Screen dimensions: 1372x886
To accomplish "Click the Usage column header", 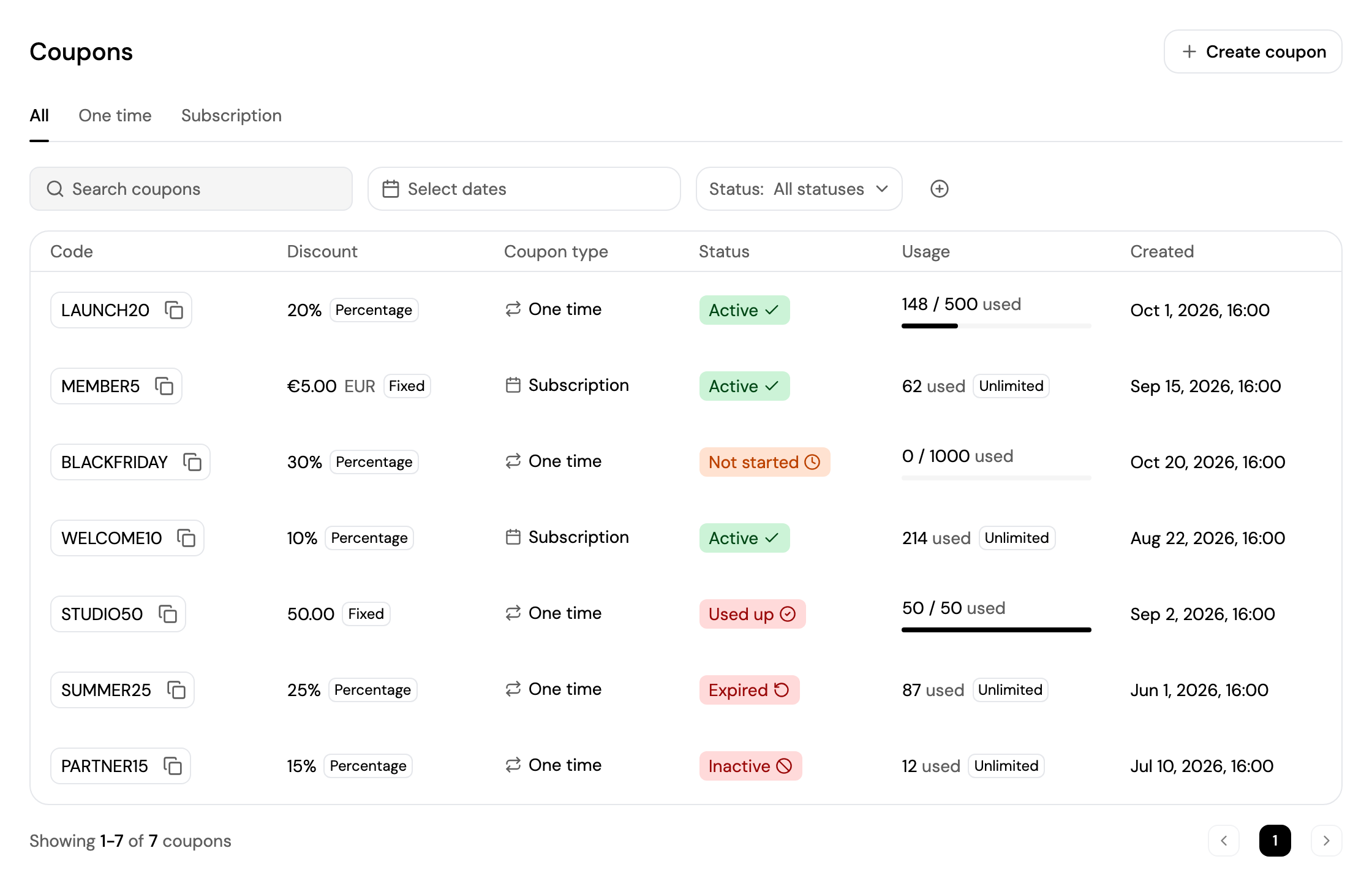I will pos(925,252).
